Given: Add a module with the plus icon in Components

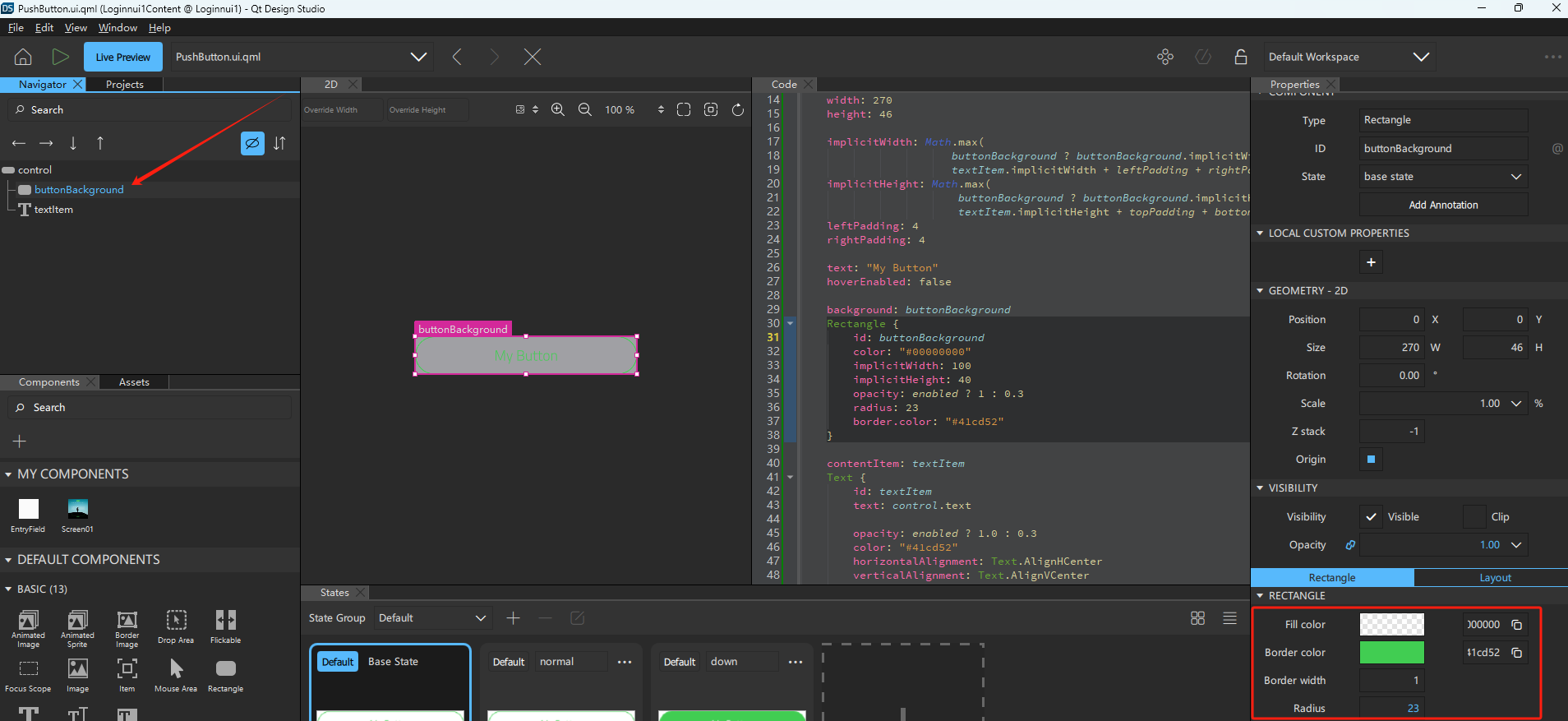Looking at the screenshot, I should (20, 441).
